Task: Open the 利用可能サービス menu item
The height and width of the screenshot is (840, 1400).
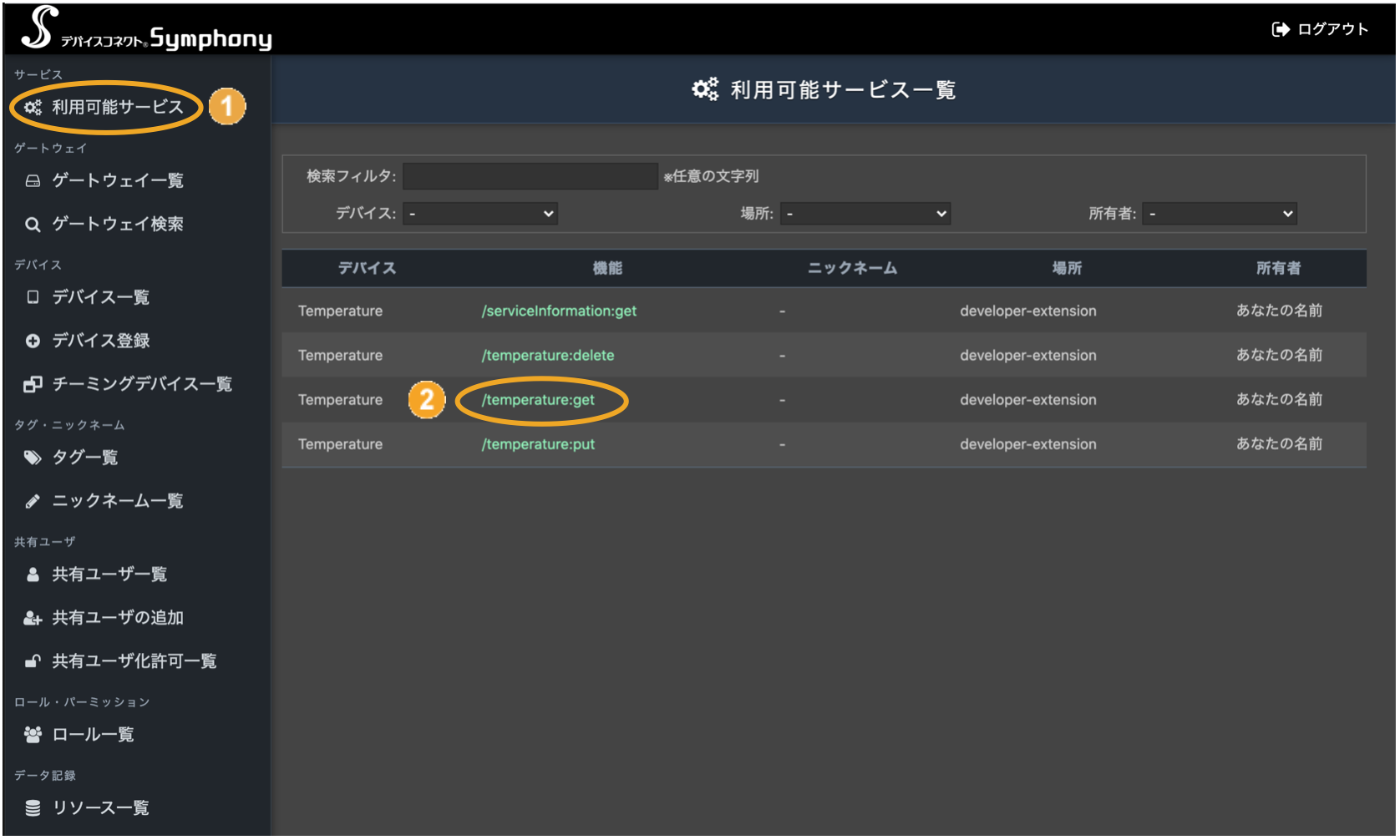Action: click(x=118, y=108)
